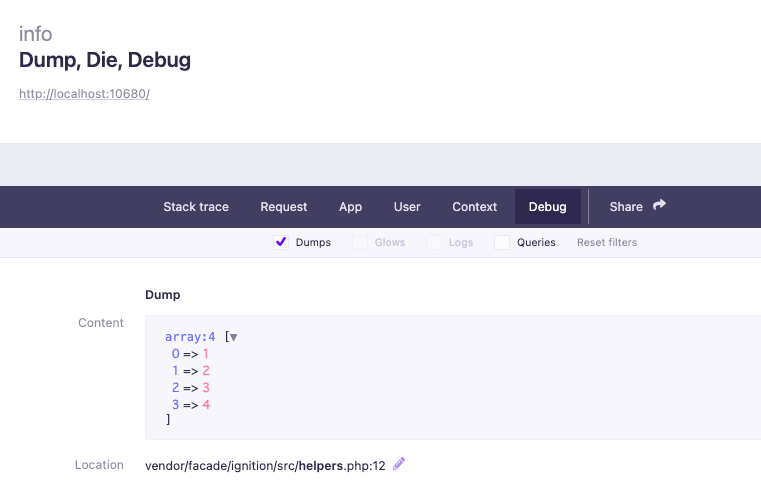Enable the Logs filter checkbox
The image size is (761, 487).
[x=434, y=242]
